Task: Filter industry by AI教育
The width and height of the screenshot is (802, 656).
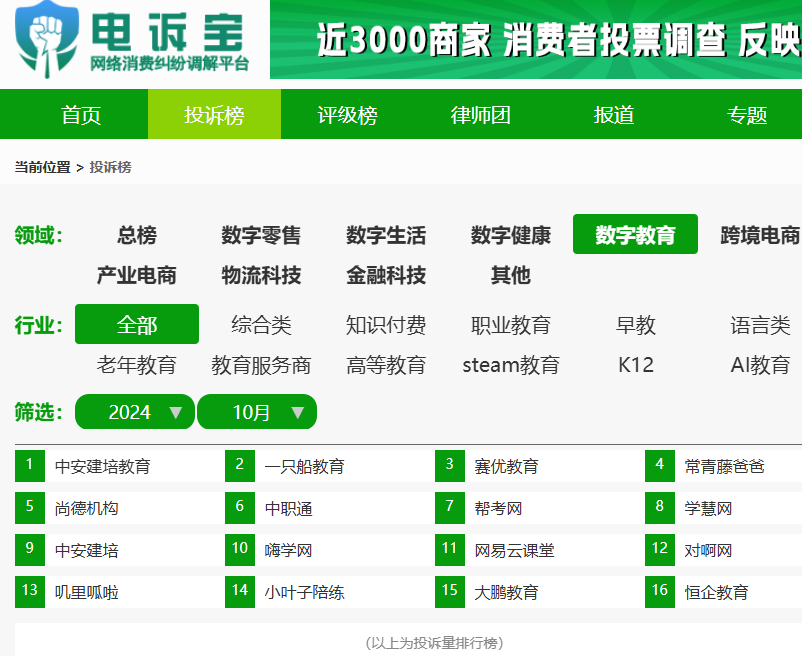Action: pos(760,365)
